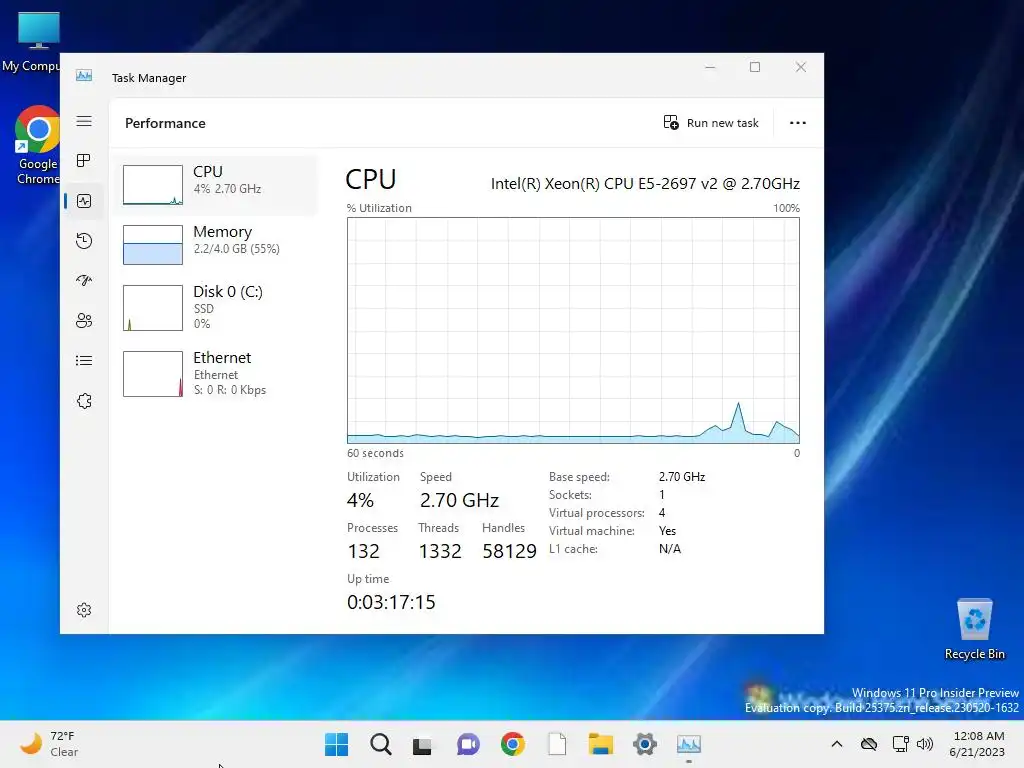Select the Performance page icon in sidebar

pyautogui.click(x=84, y=200)
